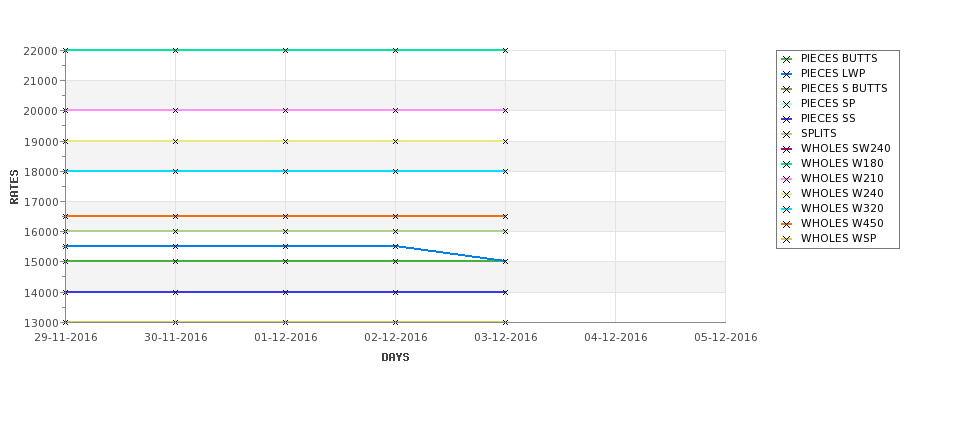Click the WHOLES SW240 legend marker

[787, 149]
